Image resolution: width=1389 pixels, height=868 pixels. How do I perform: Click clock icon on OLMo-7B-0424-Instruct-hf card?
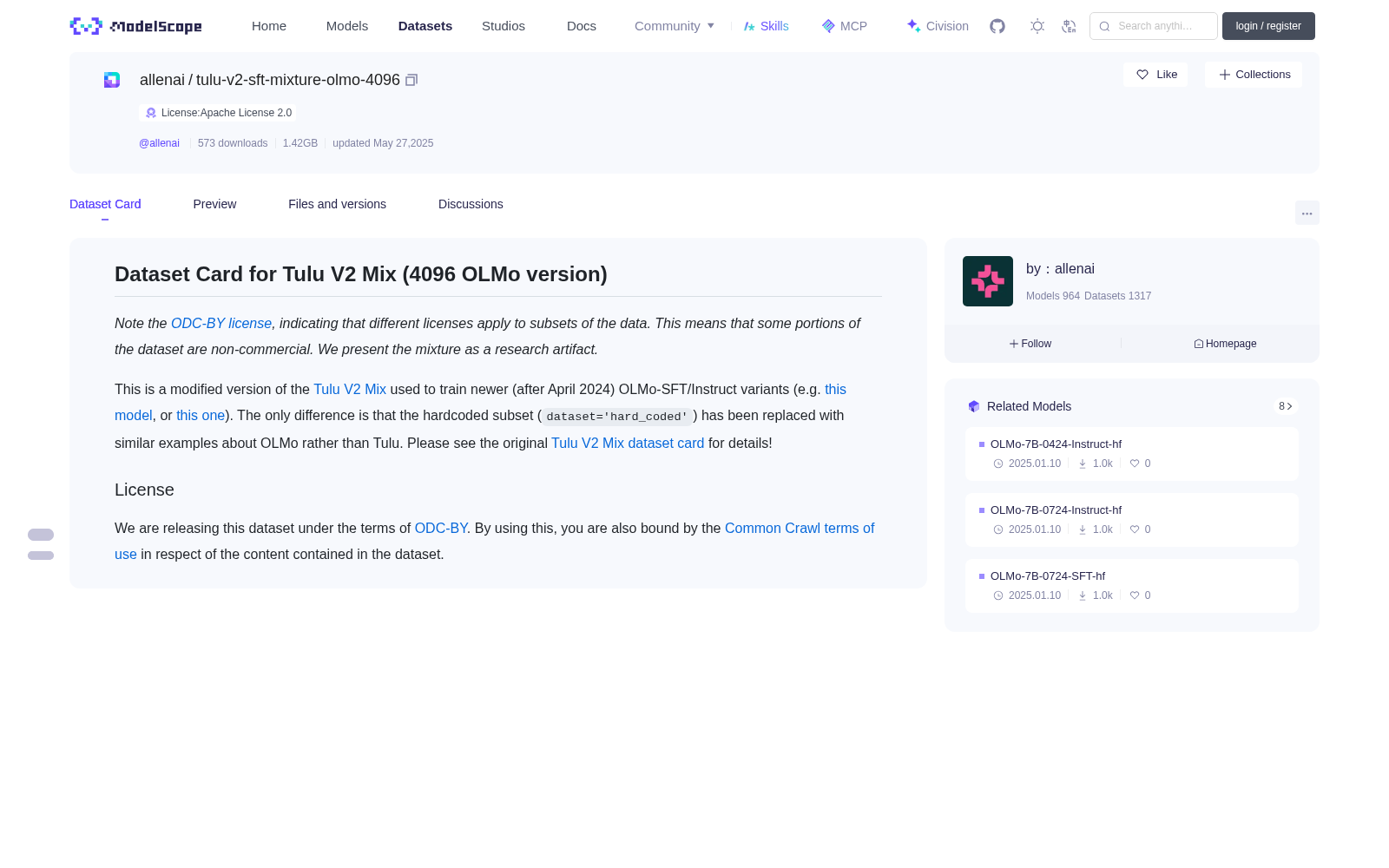pos(998,464)
